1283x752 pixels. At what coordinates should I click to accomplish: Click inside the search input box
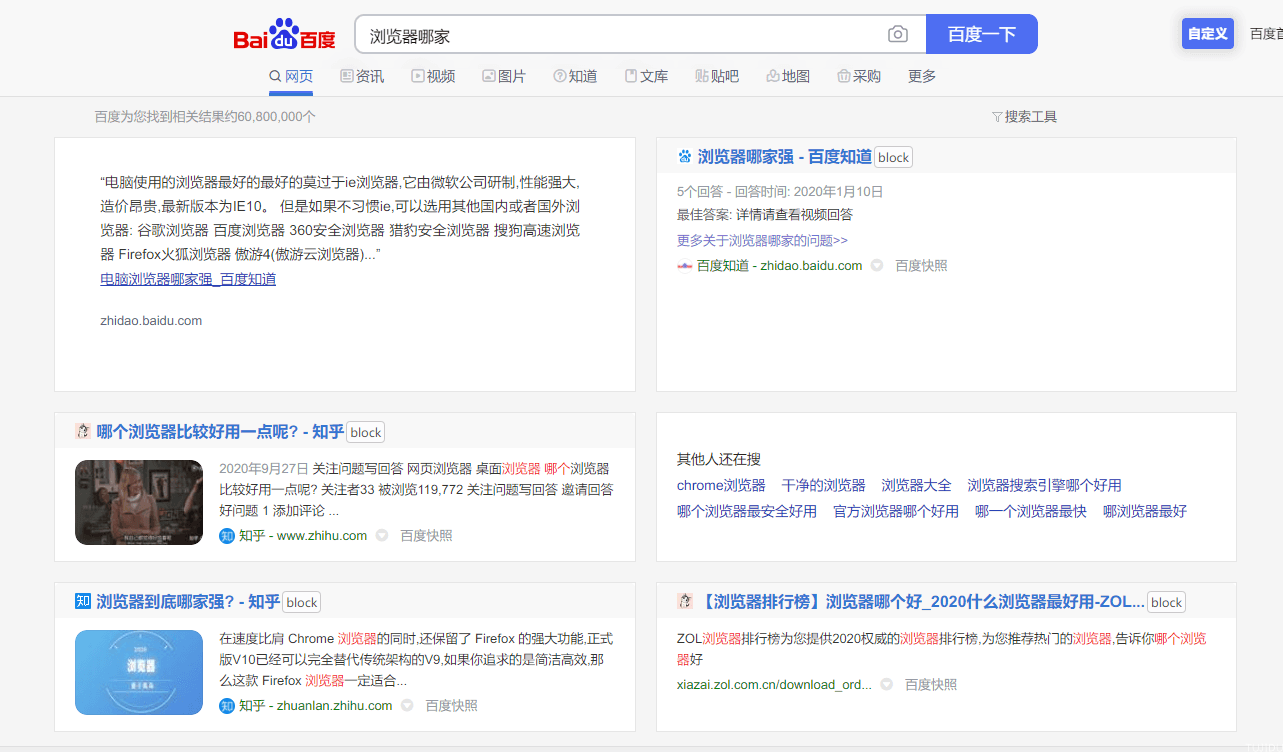click(x=600, y=33)
